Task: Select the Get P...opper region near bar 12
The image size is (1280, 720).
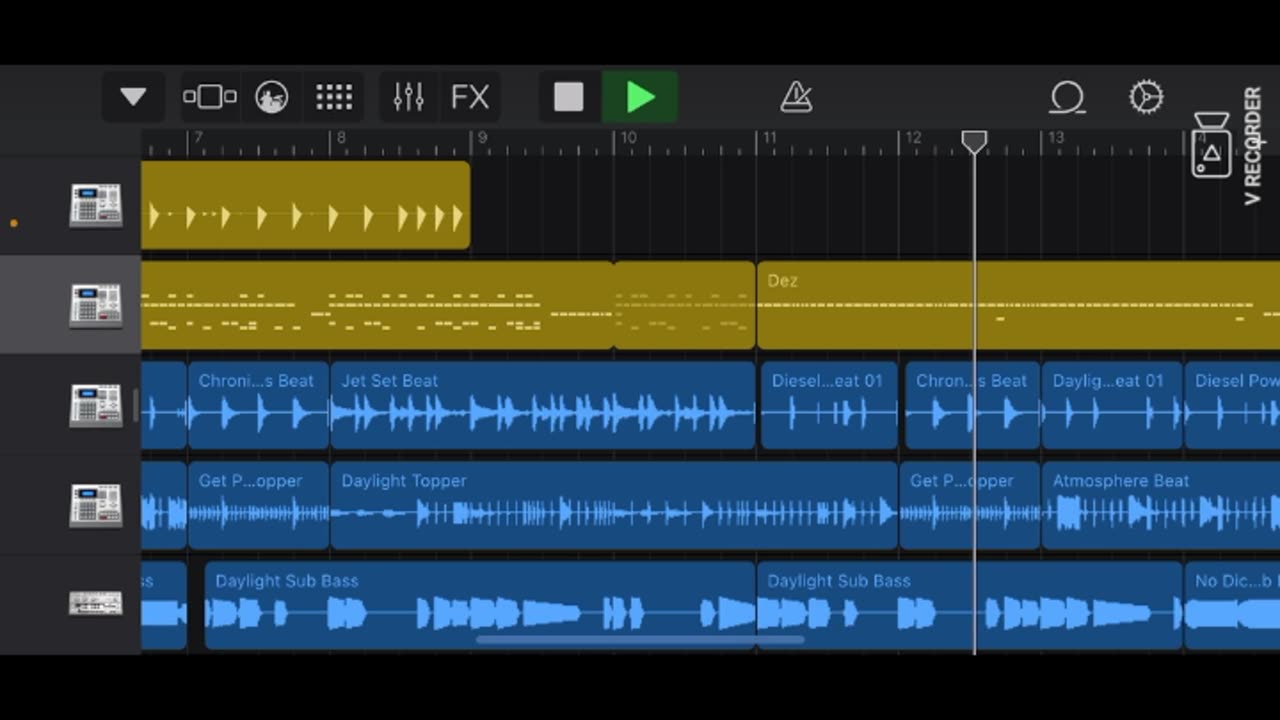Action: pyautogui.click(x=970, y=505)
